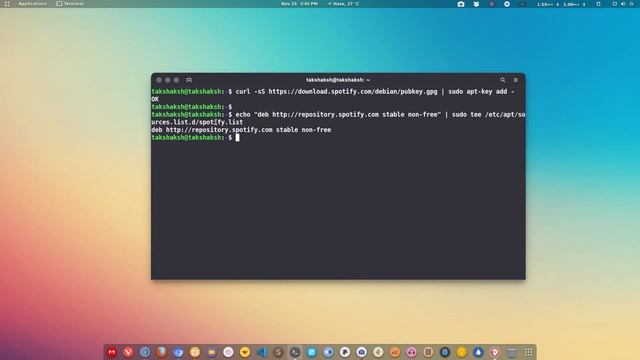Launch MEGA from the dock
This screenshot has height=360, width=640.
111,352
